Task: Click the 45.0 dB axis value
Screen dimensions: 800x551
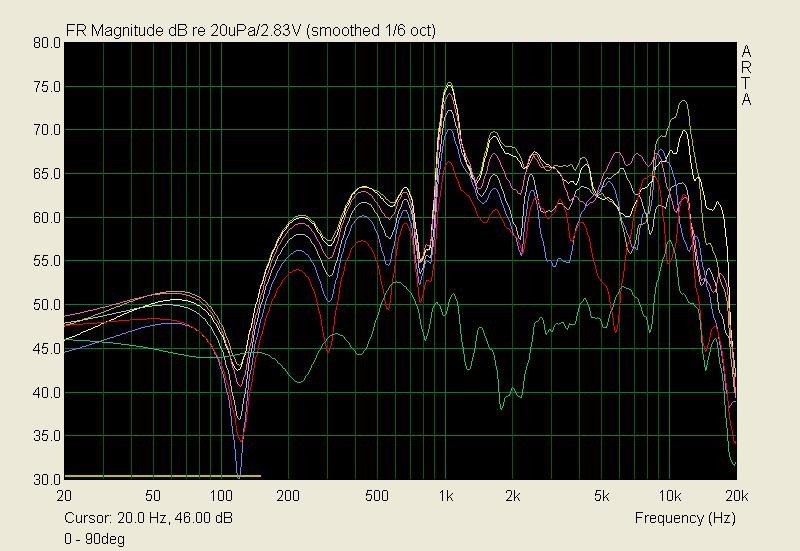Action: coord(47,349)
